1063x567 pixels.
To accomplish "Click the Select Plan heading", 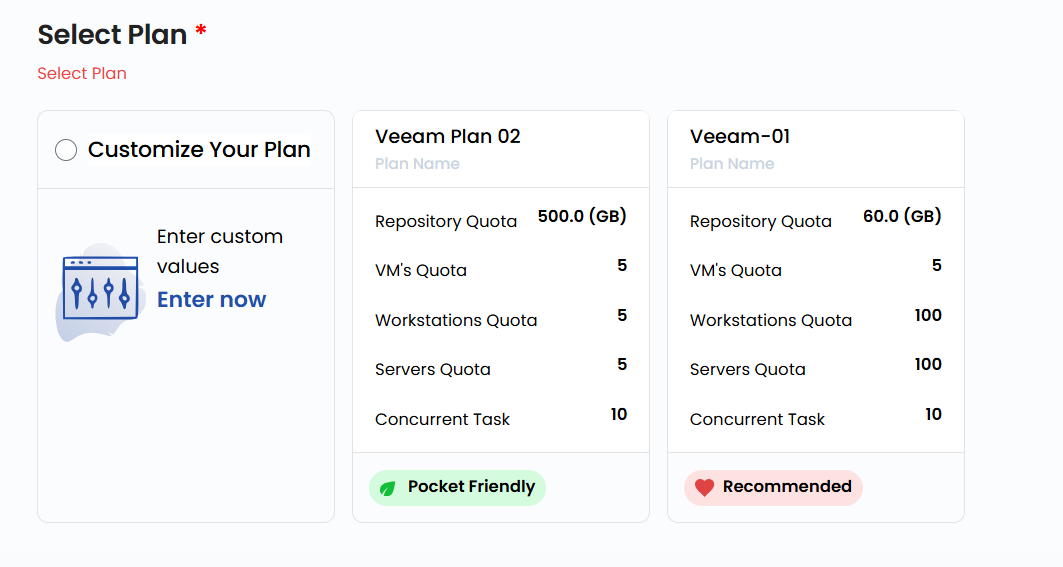I will click(x=112, y=35).
